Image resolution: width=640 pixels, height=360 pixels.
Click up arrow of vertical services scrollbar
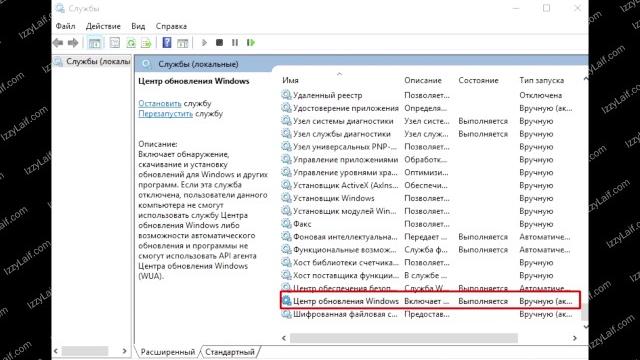coord(586,79)
